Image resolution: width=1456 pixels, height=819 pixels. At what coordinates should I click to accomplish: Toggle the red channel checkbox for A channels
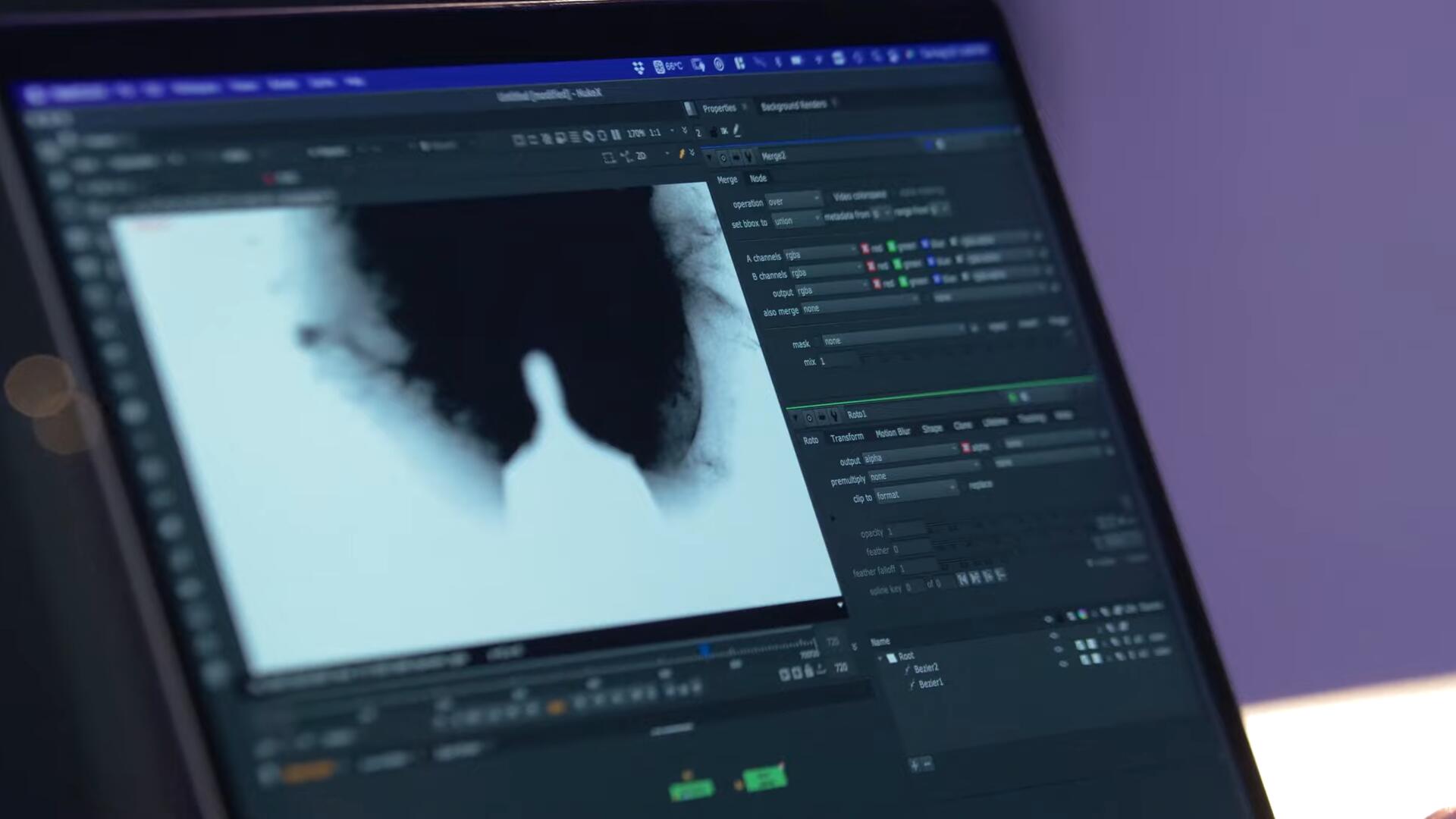point(864,249)
